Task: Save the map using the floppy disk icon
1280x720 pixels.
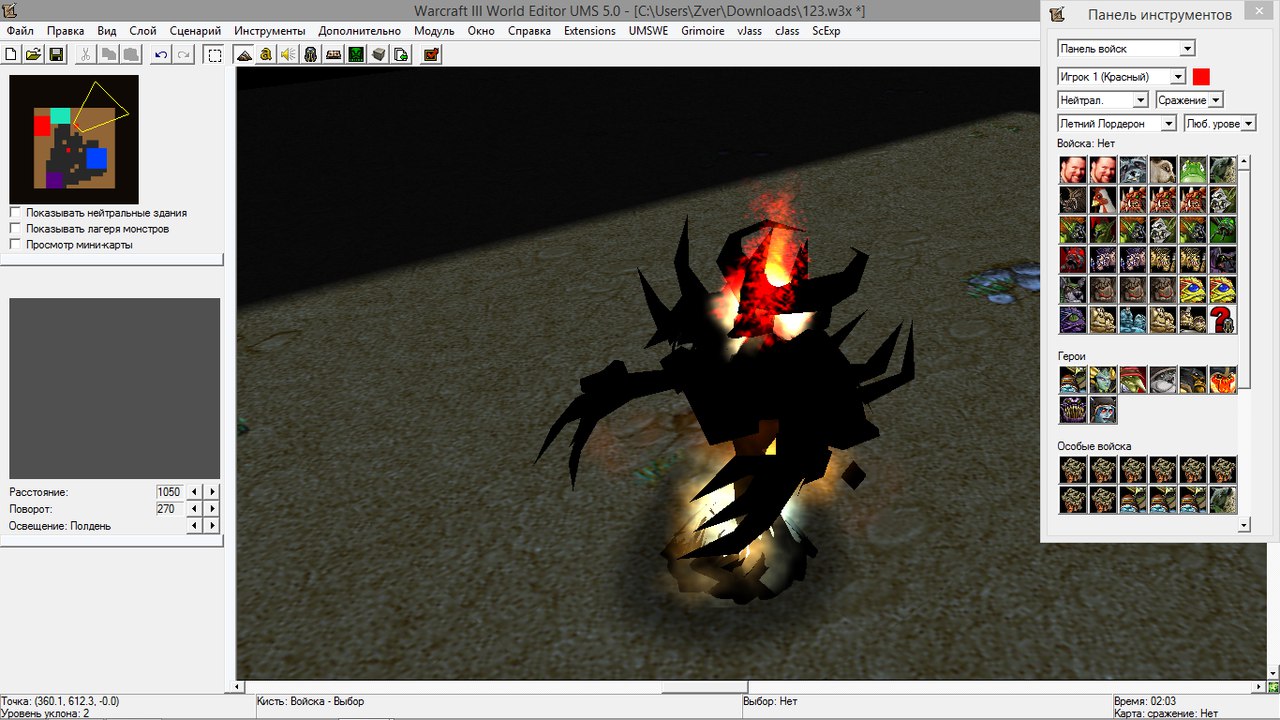Action: click(56, 54)
